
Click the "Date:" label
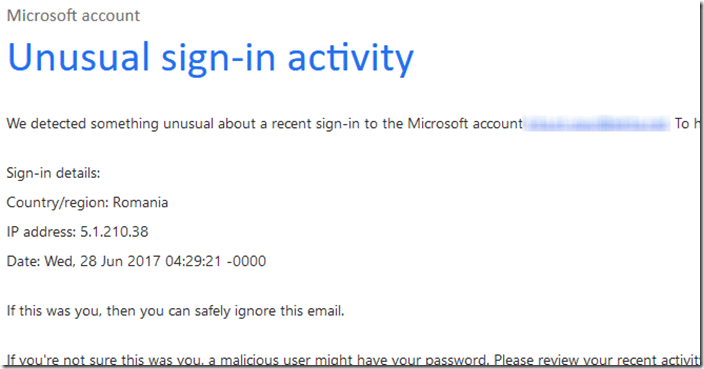(x=23, y=261)
